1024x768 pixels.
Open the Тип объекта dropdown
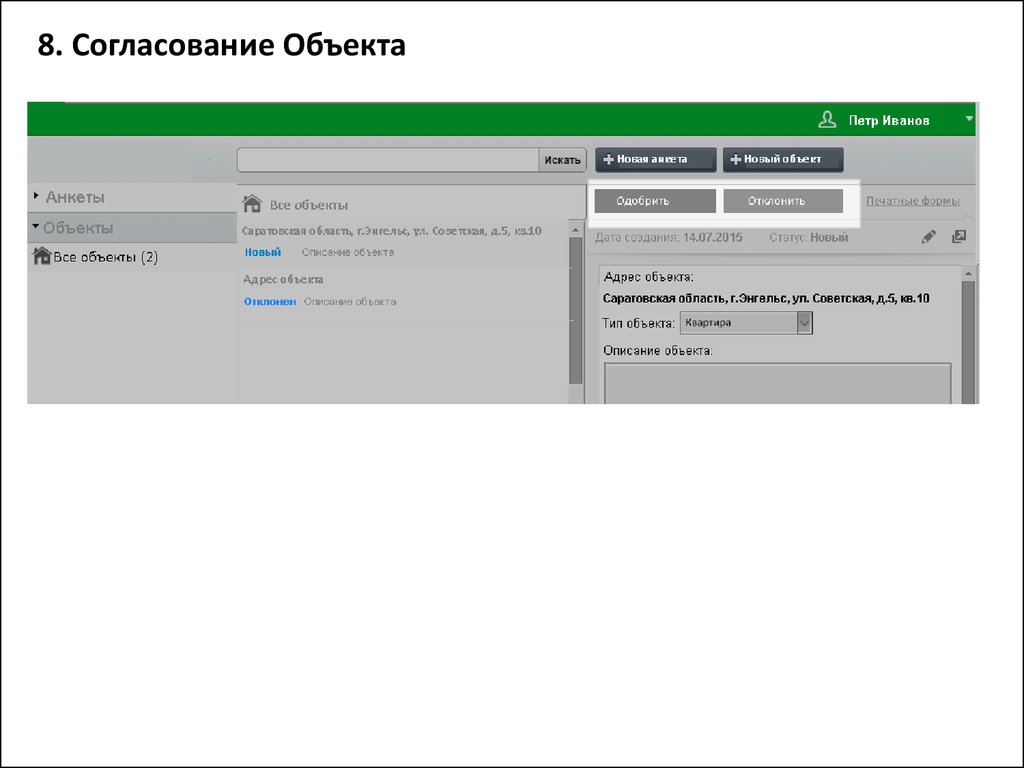point(804,323)
